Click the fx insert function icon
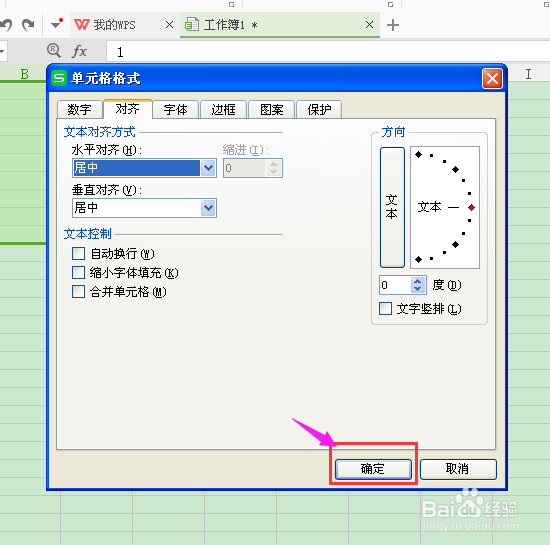550x545 pixels. pos(80,51)
